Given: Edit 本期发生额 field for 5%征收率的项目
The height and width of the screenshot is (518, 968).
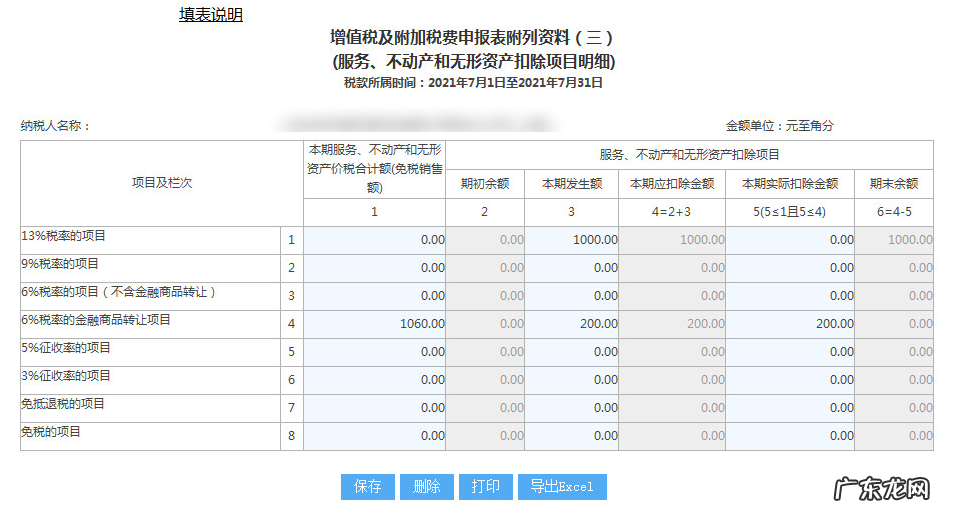Looking at the screenshot, I should pos(572,352).
